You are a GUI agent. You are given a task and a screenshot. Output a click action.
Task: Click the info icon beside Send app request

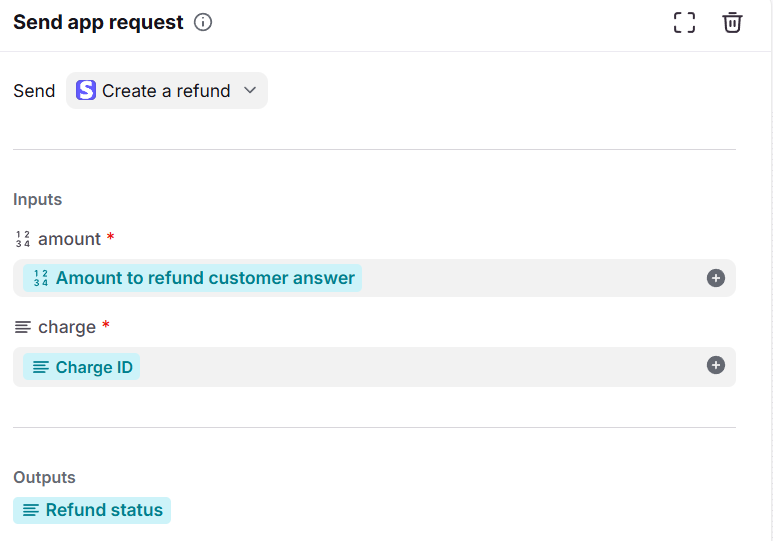[x=203, y=22]
